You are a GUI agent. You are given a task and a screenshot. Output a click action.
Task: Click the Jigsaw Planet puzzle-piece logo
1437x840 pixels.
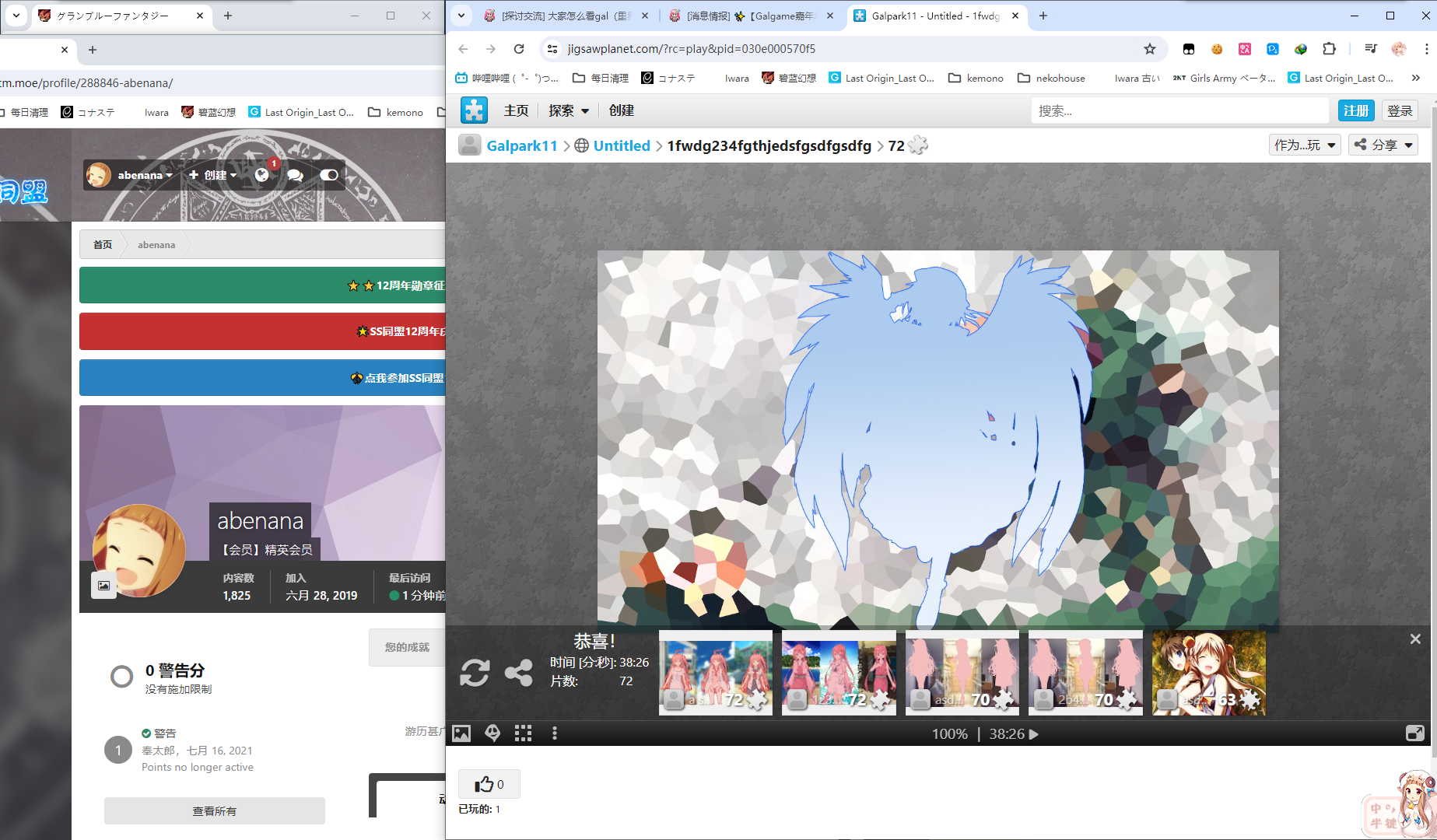click(474, 110)
